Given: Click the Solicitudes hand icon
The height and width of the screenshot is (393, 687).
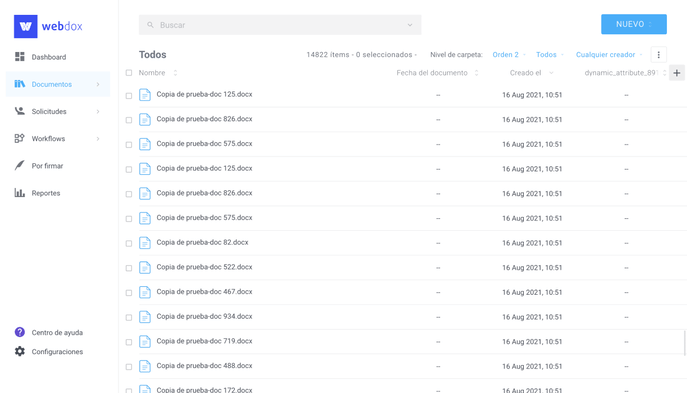Looking at the screenshot, I should [x=20, y=111].
